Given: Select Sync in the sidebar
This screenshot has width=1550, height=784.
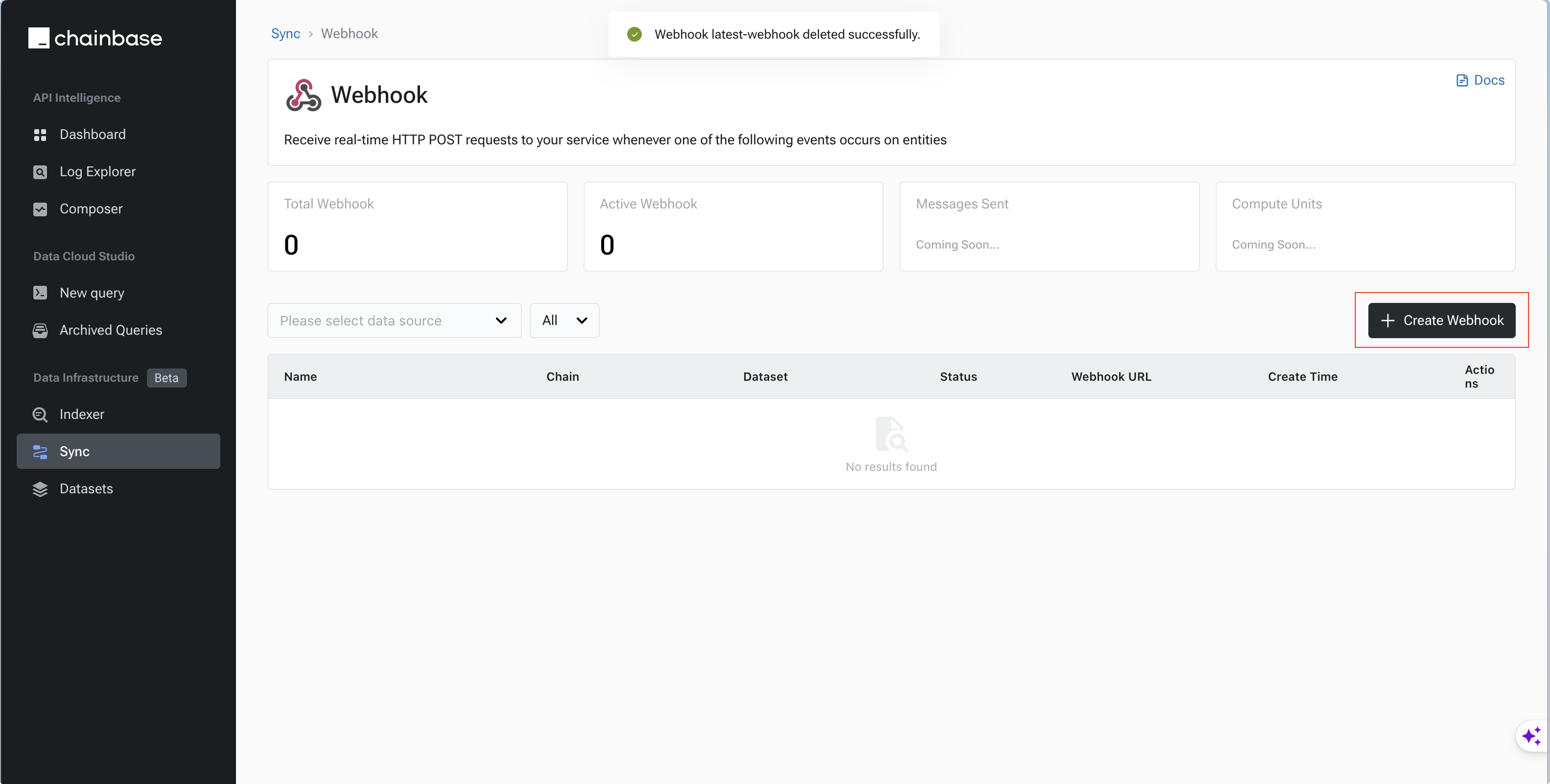Looking at the screenshot, I should 118,451.
